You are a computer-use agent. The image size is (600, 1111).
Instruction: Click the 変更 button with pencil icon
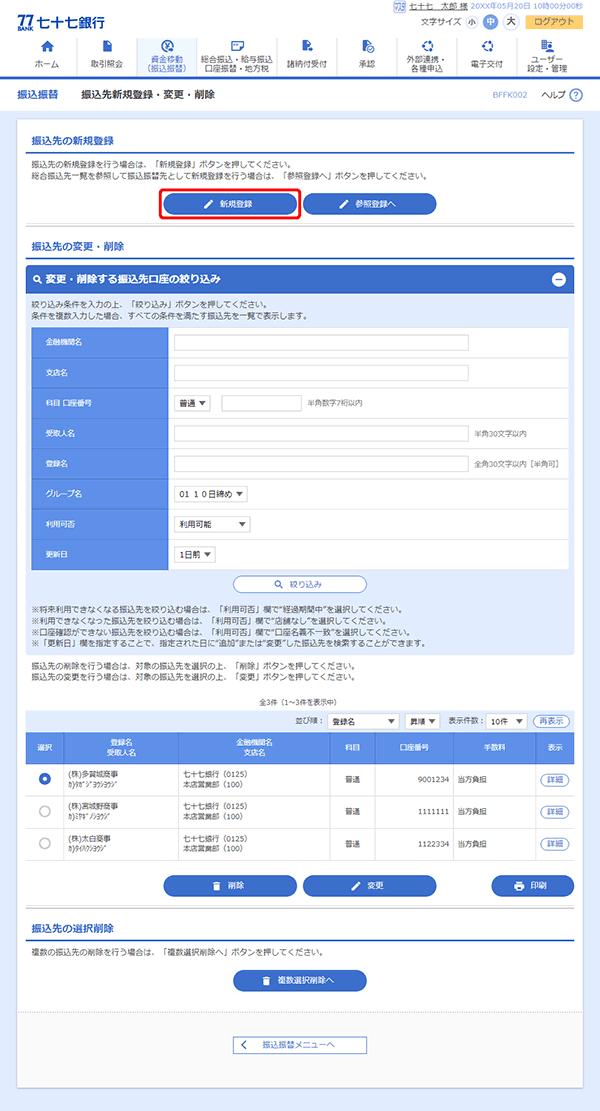(x=370, y=886)
